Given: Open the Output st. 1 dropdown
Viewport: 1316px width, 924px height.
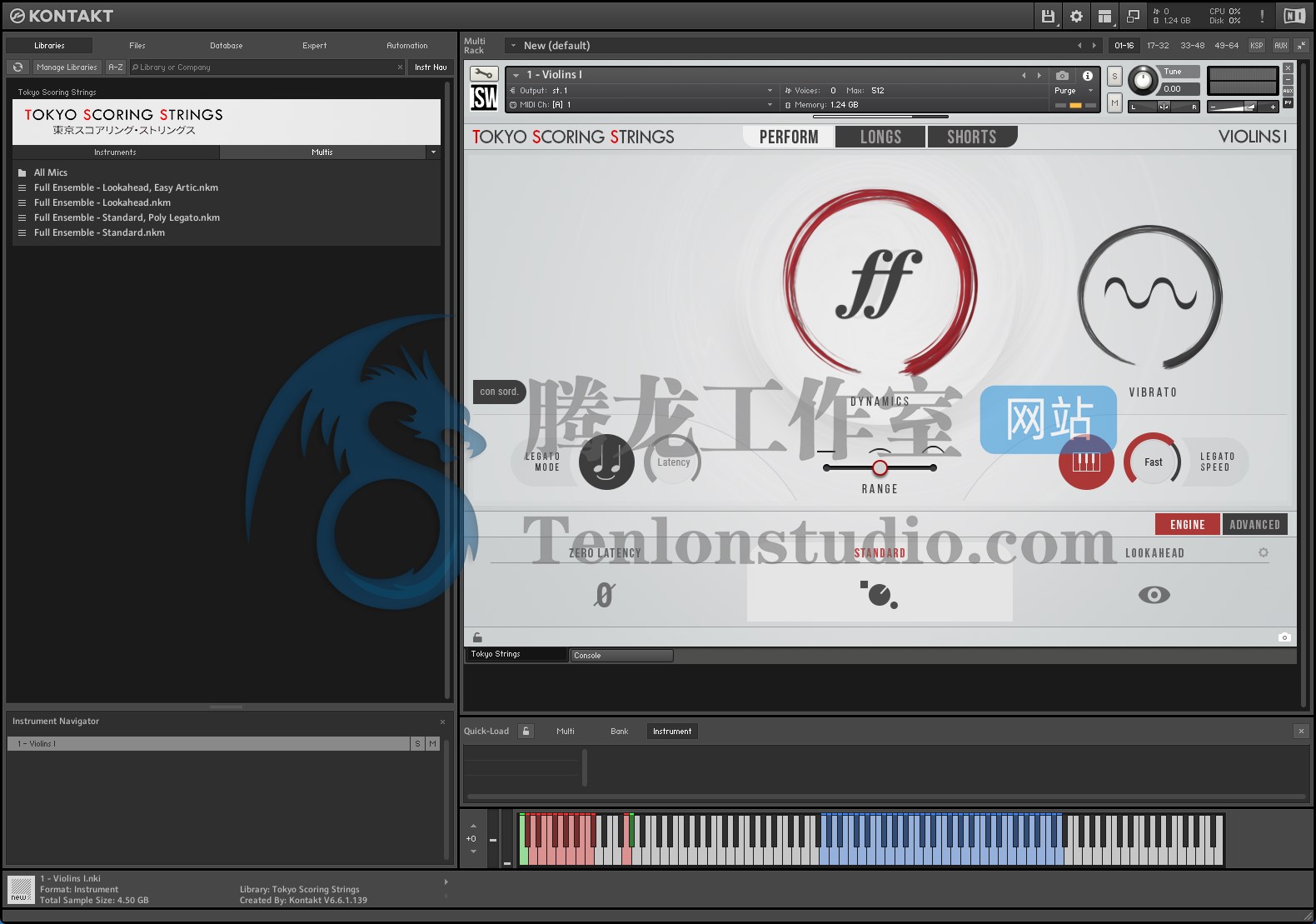Looking at the screenshot, I should coord(770,91).
